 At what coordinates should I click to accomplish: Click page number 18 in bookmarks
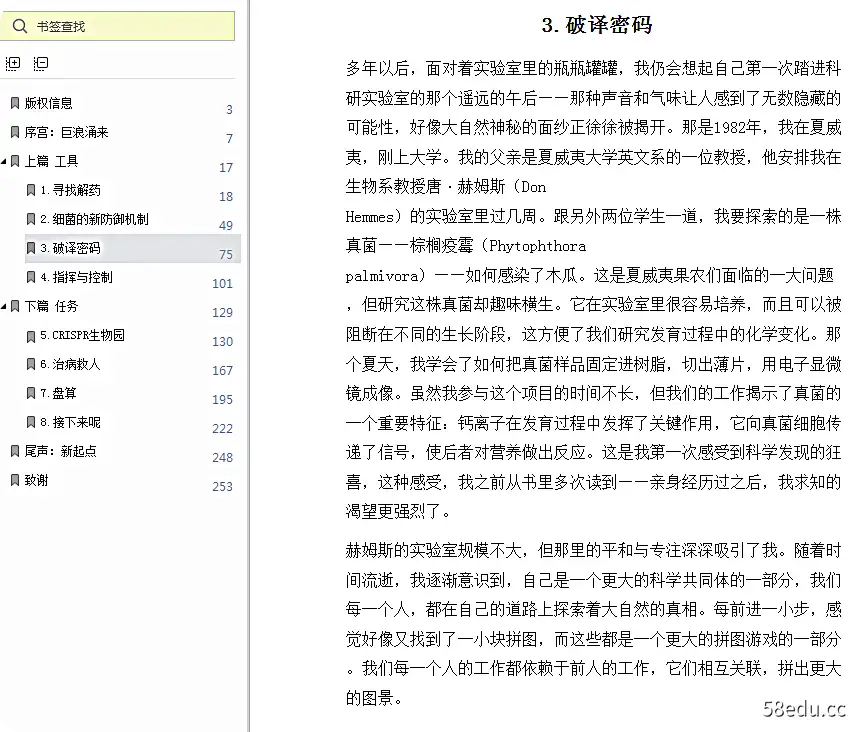[x=226, y=197]
